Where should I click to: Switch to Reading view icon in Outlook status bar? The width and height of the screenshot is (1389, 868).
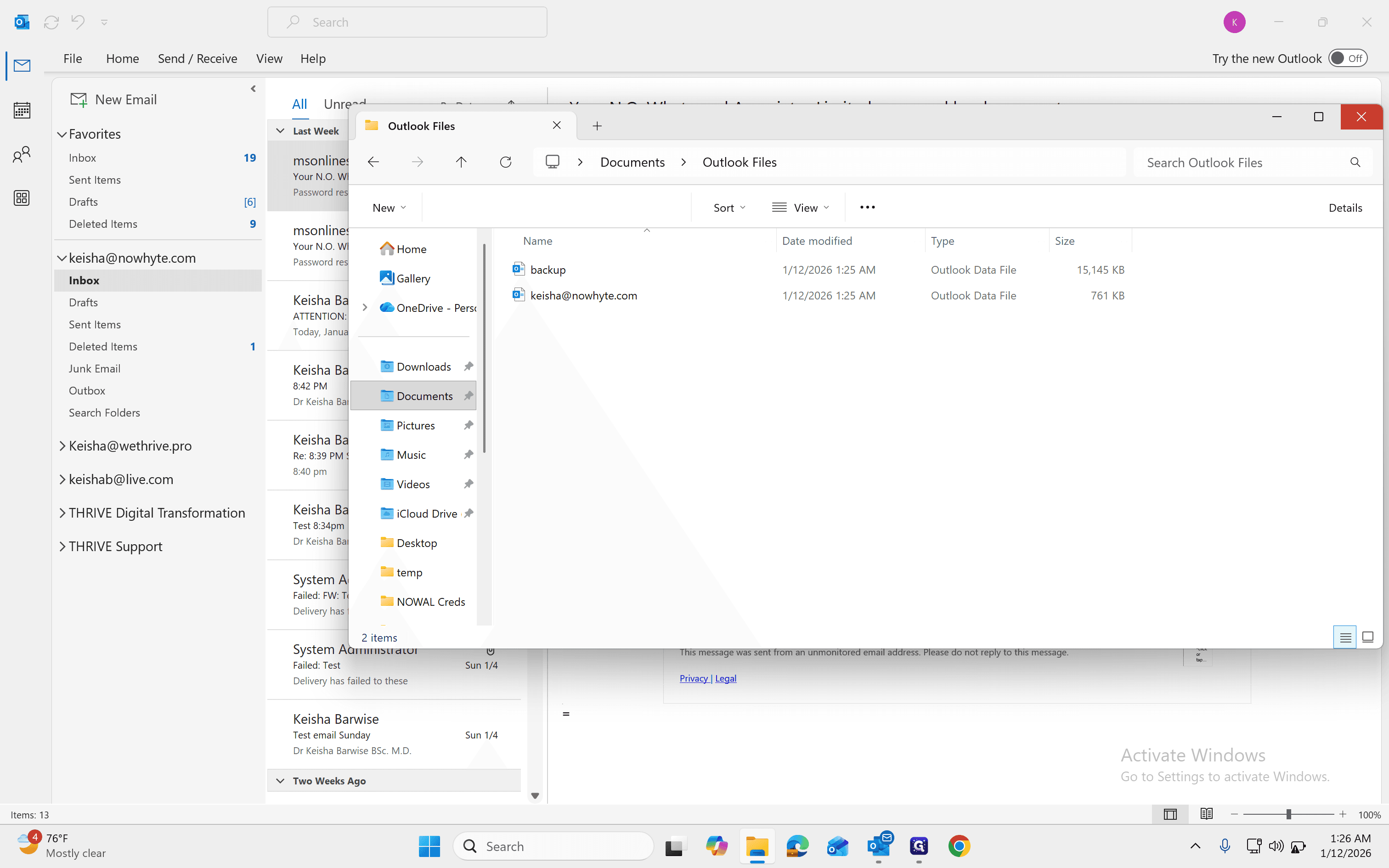[x=1207, y=814]
